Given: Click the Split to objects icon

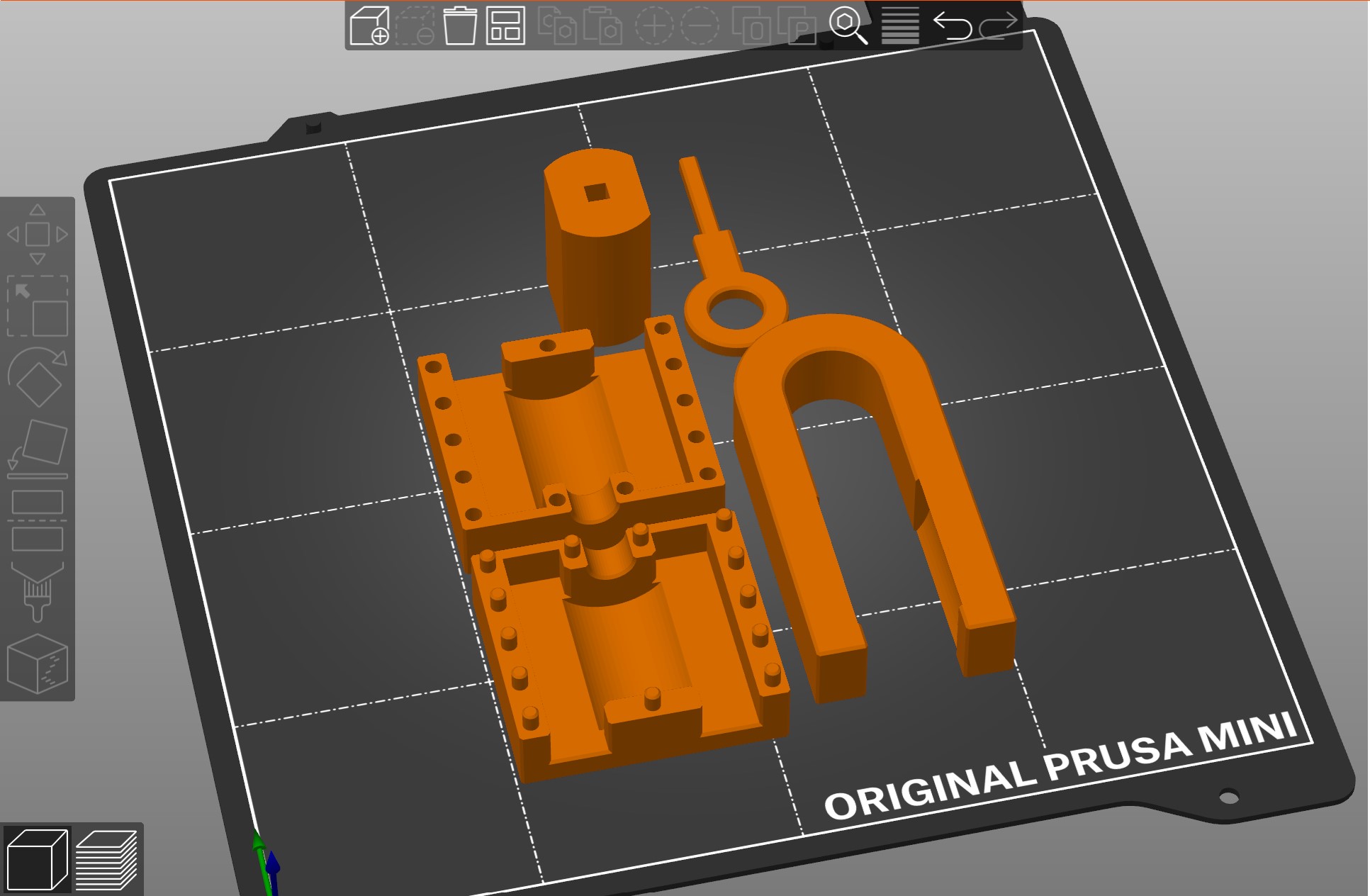Looking at the screenshot, I should pos(751,26).
